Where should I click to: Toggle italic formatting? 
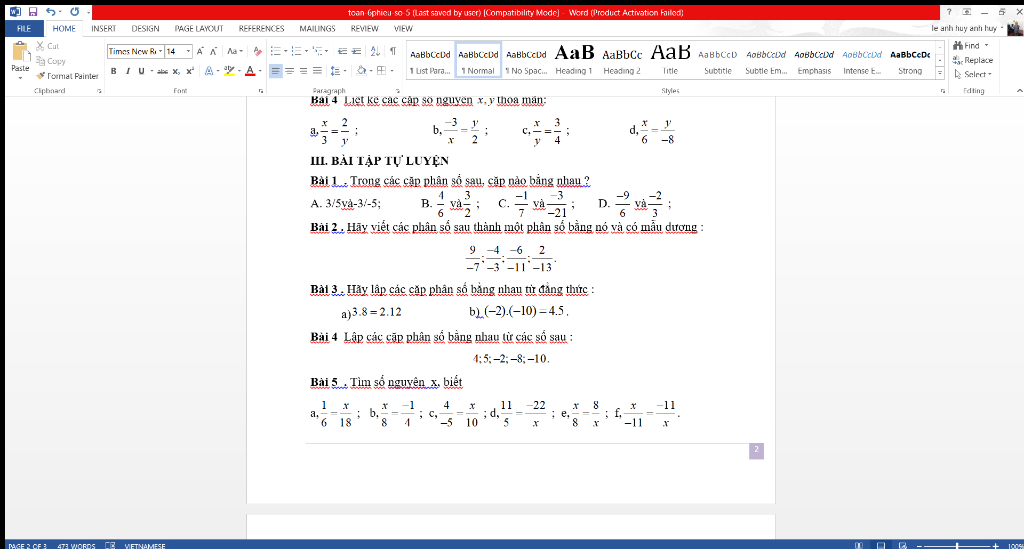point(127,71)
